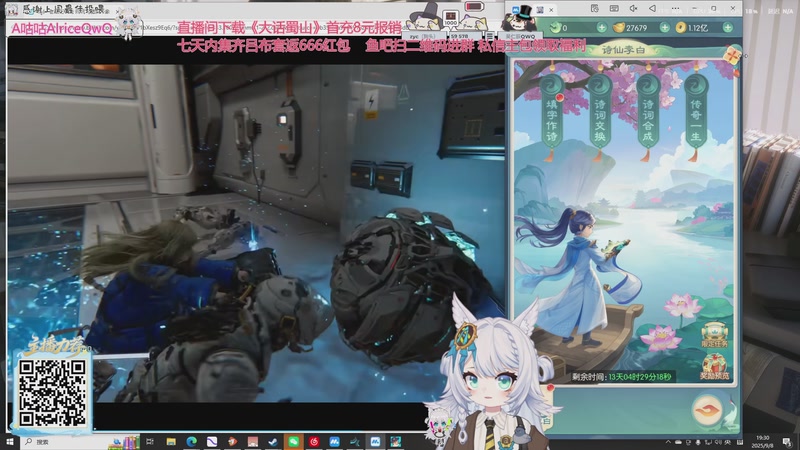
Task: Open emulator screenshot record icon in title bar
Action: [594, 9]
